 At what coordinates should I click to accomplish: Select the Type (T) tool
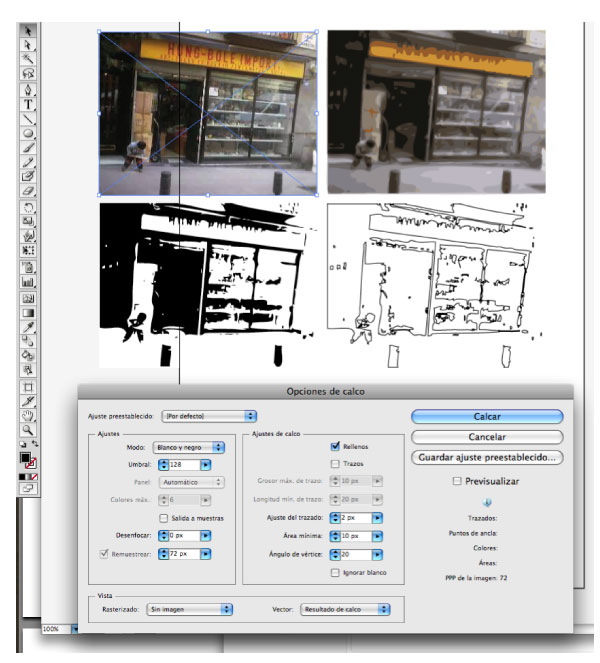point(28,104)
